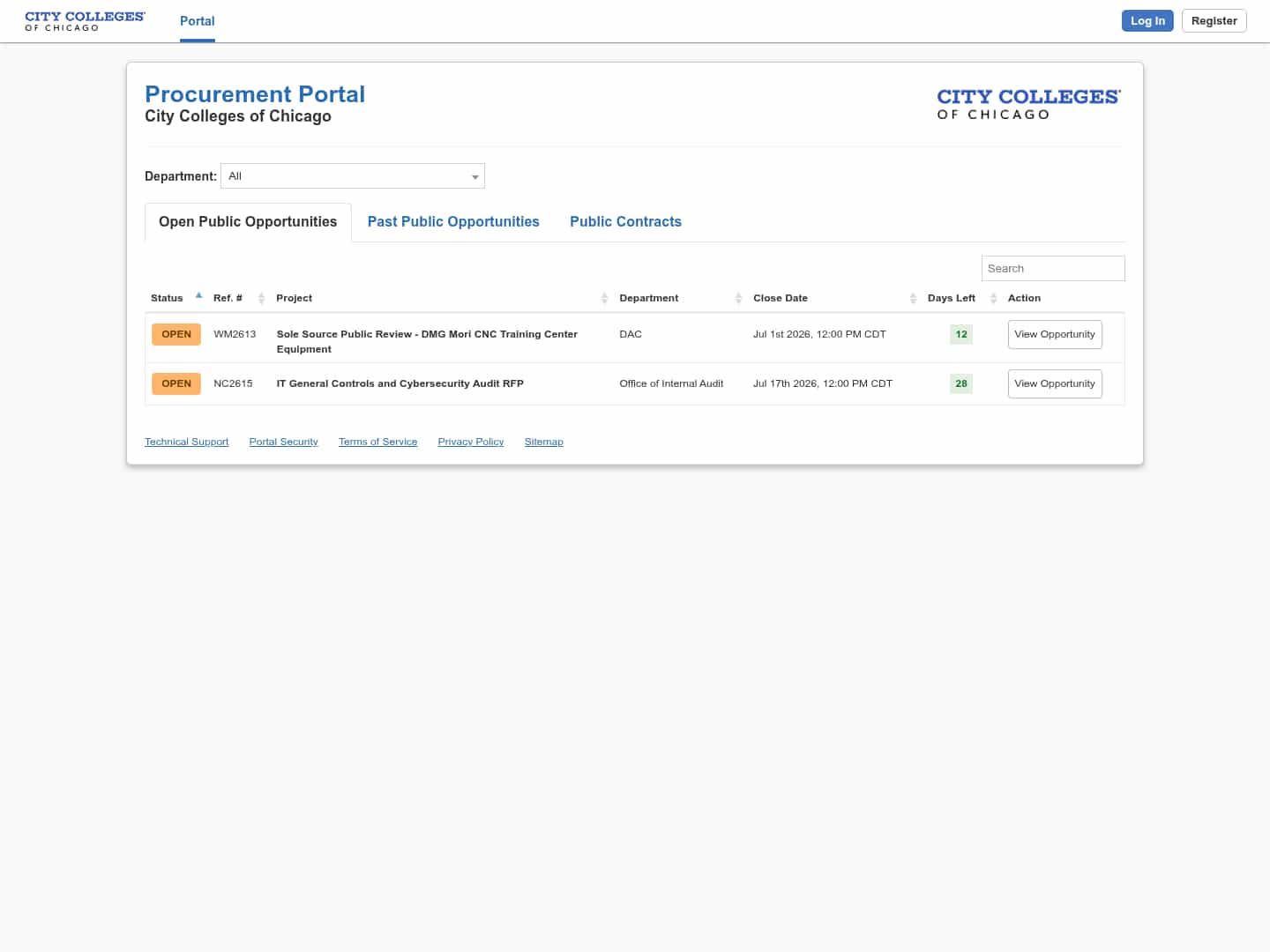Open the Department dropdown set to All
Viewport: 1270px width, 952px height.
click(x=353, y=176)
